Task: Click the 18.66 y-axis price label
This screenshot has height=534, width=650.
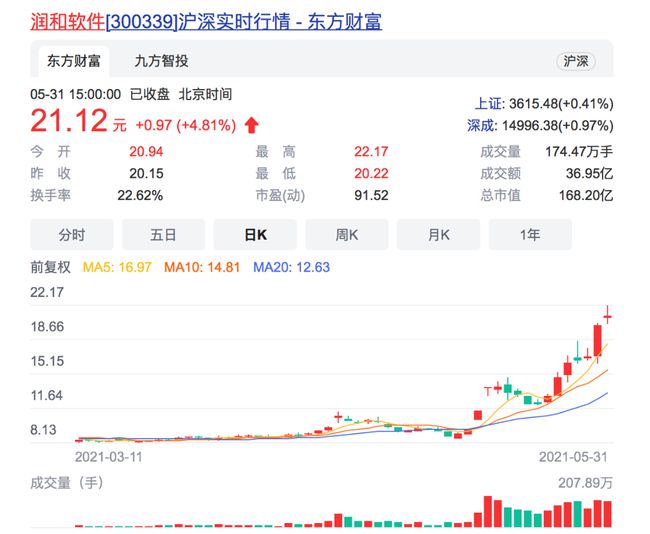Action: click(47, 327)
